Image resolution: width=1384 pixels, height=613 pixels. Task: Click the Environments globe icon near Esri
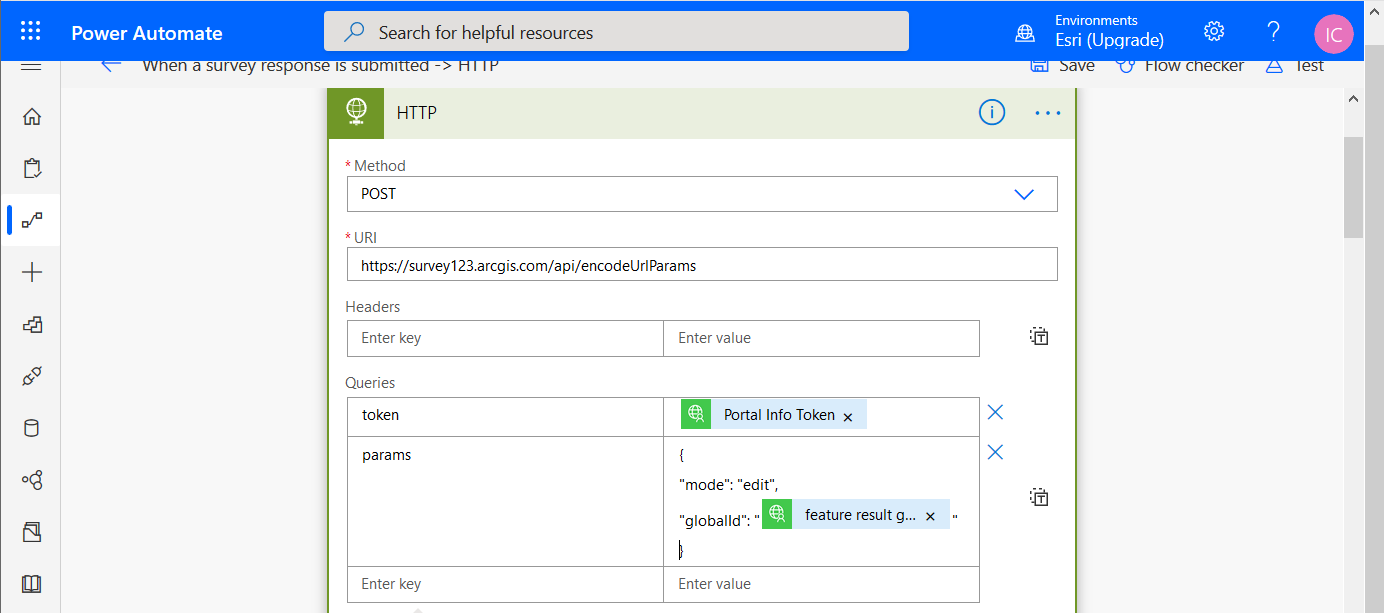(1024, 31)
